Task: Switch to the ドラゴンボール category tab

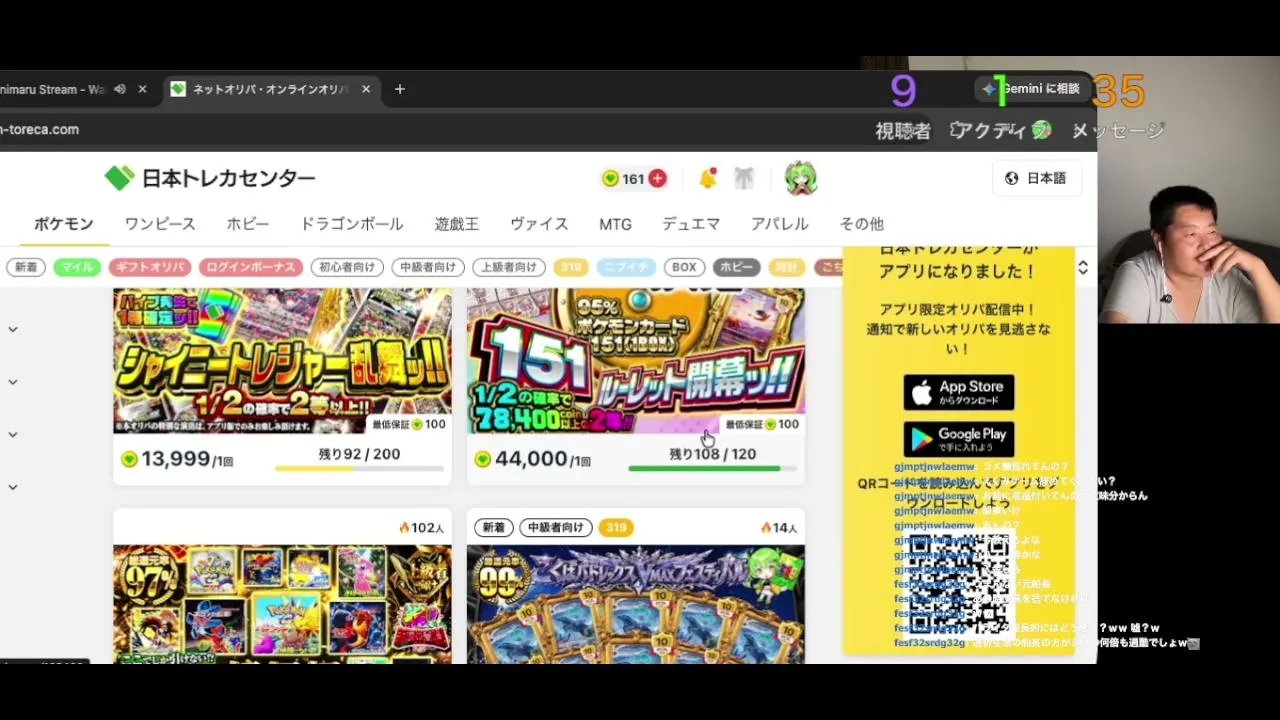Action: pyautogui.click(x=352, y=224)
